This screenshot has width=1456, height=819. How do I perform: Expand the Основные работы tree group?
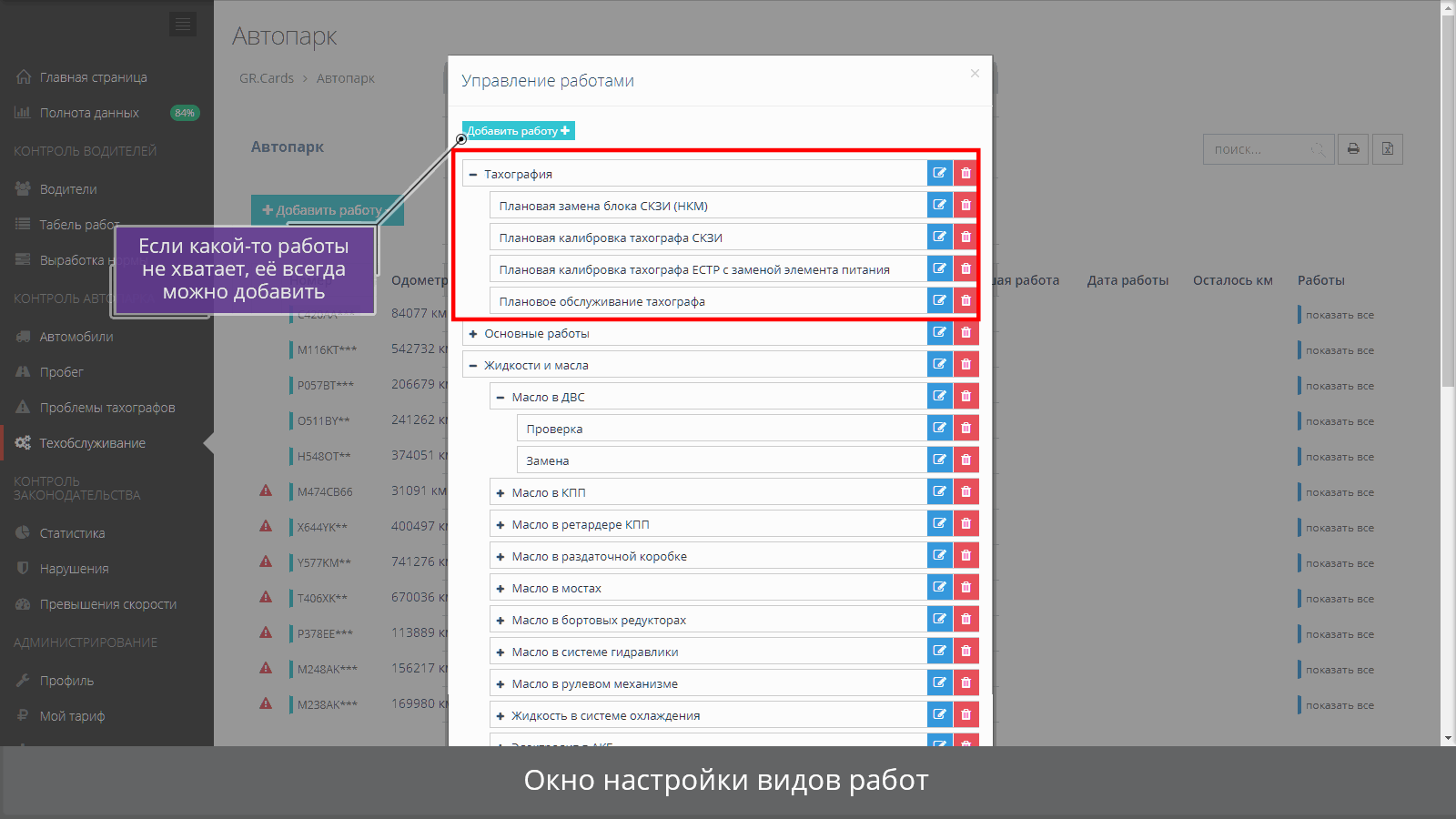(473, 334)
